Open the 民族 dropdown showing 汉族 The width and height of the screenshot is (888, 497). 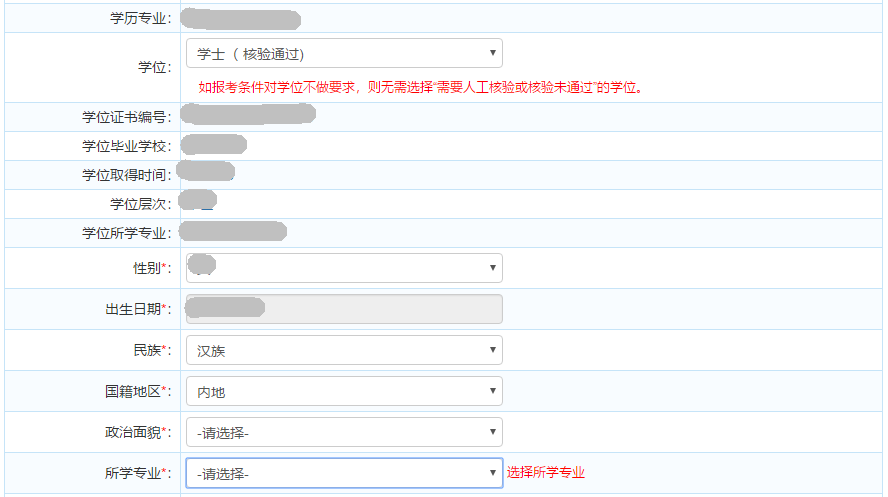(x=344, y=350)
